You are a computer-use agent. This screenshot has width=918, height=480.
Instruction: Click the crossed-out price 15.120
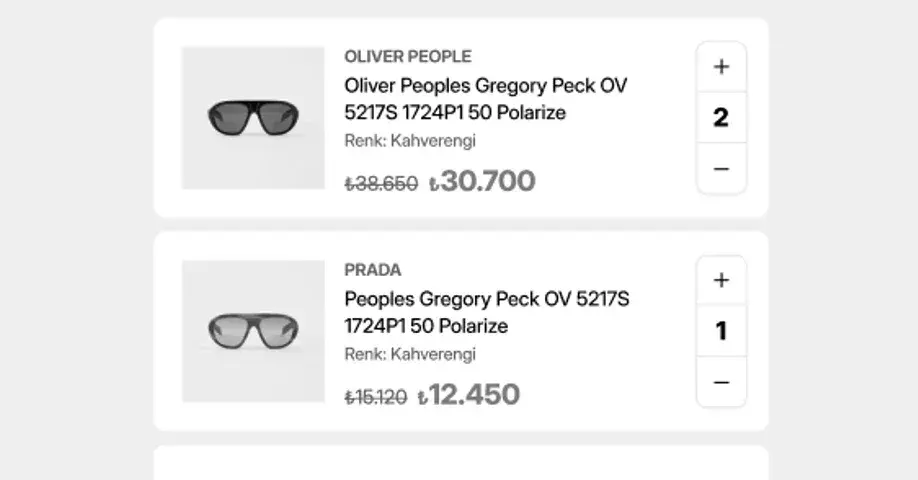tap(376, 397)
